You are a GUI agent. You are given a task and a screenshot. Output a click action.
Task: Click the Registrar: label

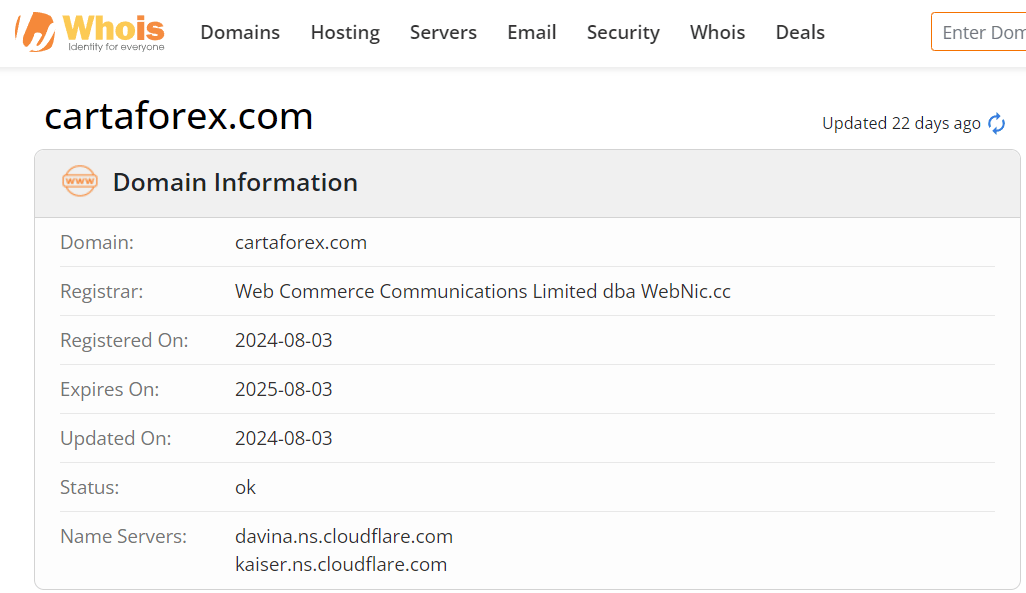point(101,291)
